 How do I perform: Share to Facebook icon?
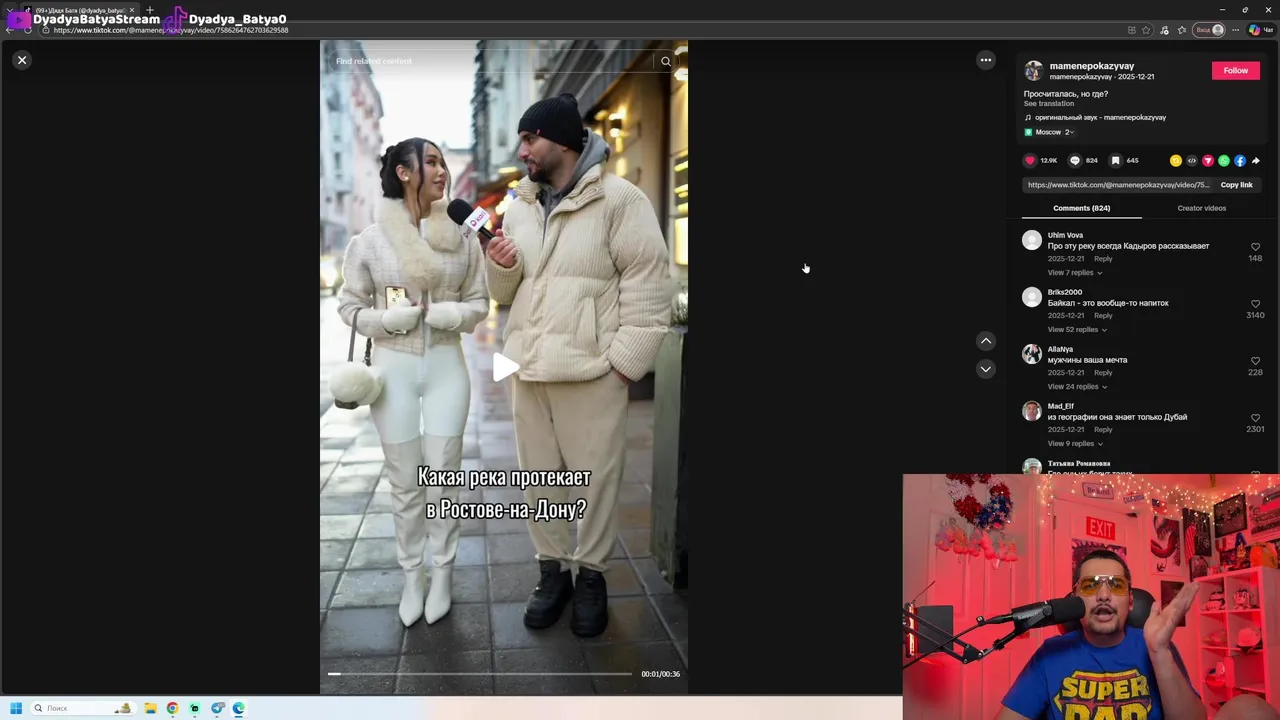1240,161
